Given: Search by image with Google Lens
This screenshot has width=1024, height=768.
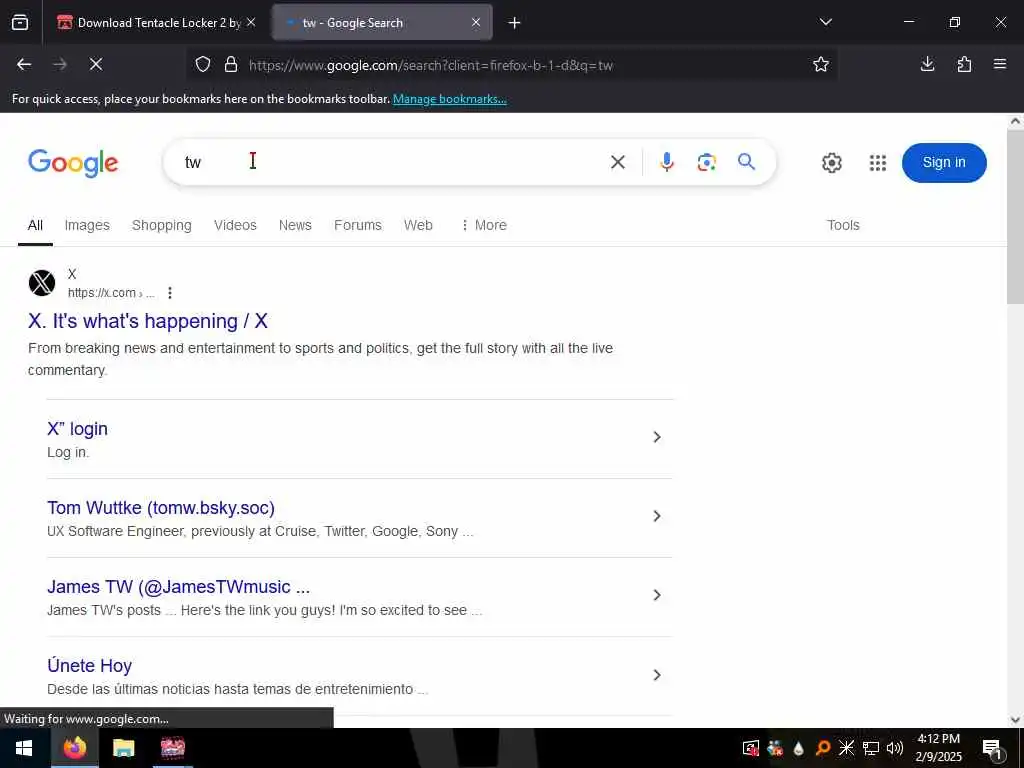Looking at the screenshot, I should [707, 162].
